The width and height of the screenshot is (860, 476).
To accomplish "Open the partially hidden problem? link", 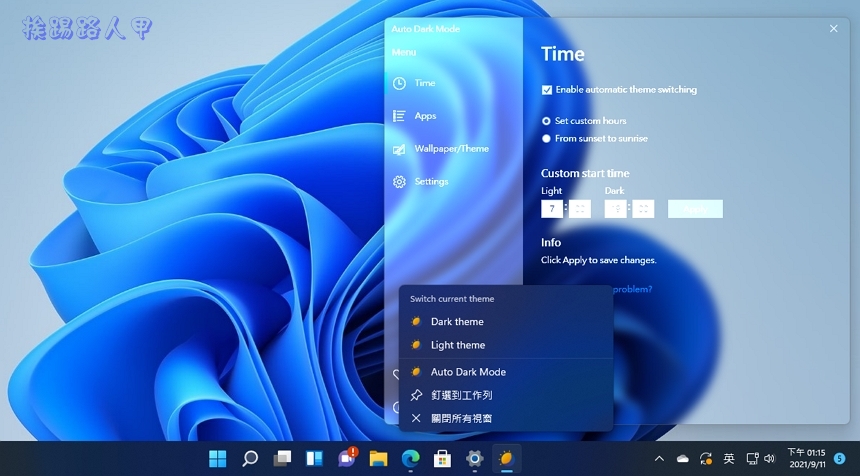I will click(632, 289).
